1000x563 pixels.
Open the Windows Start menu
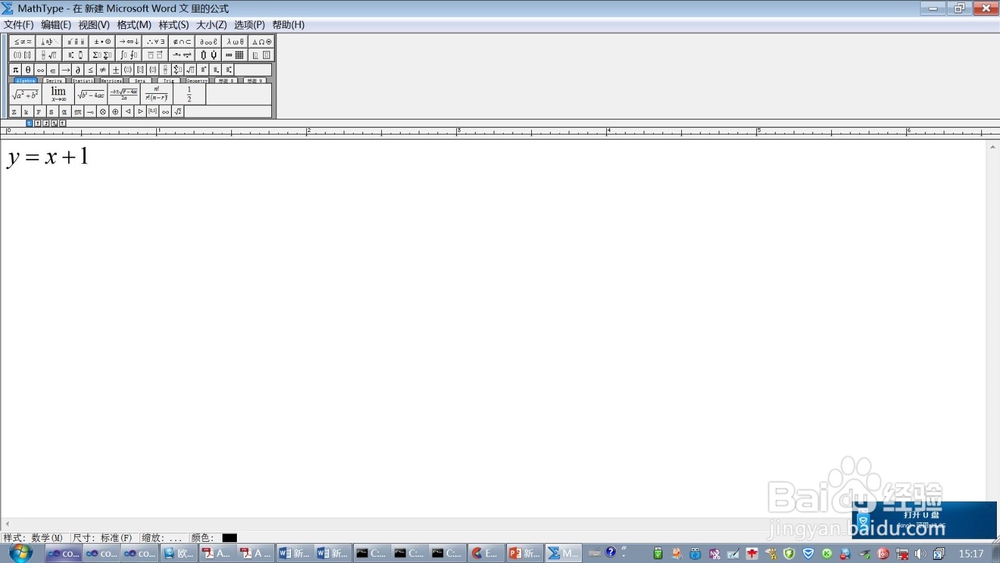(x=20, y=552)
